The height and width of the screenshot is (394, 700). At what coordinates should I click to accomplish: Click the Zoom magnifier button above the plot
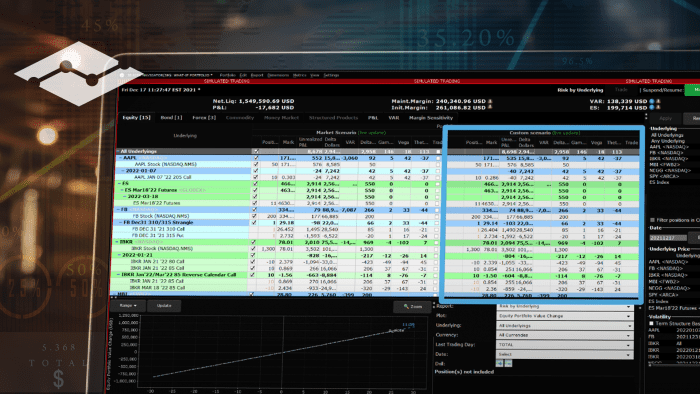click(412, 307)
